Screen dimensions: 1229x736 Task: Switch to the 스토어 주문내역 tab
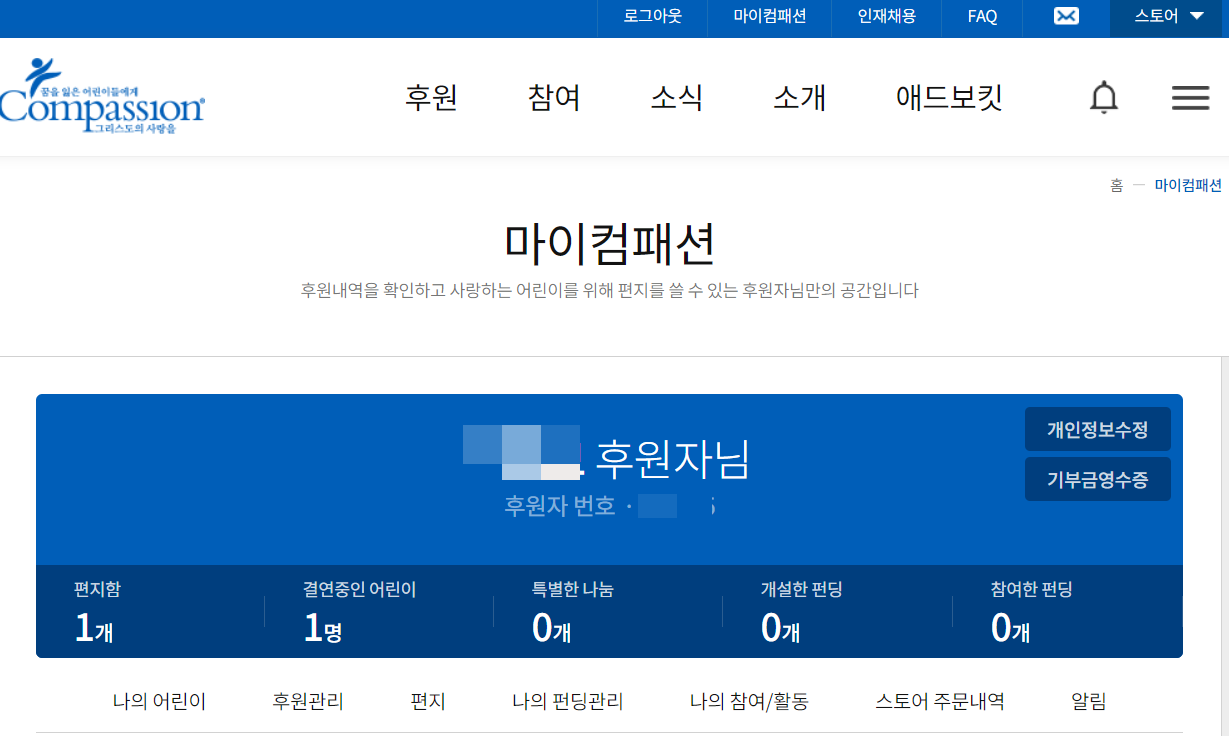[939, 702]
